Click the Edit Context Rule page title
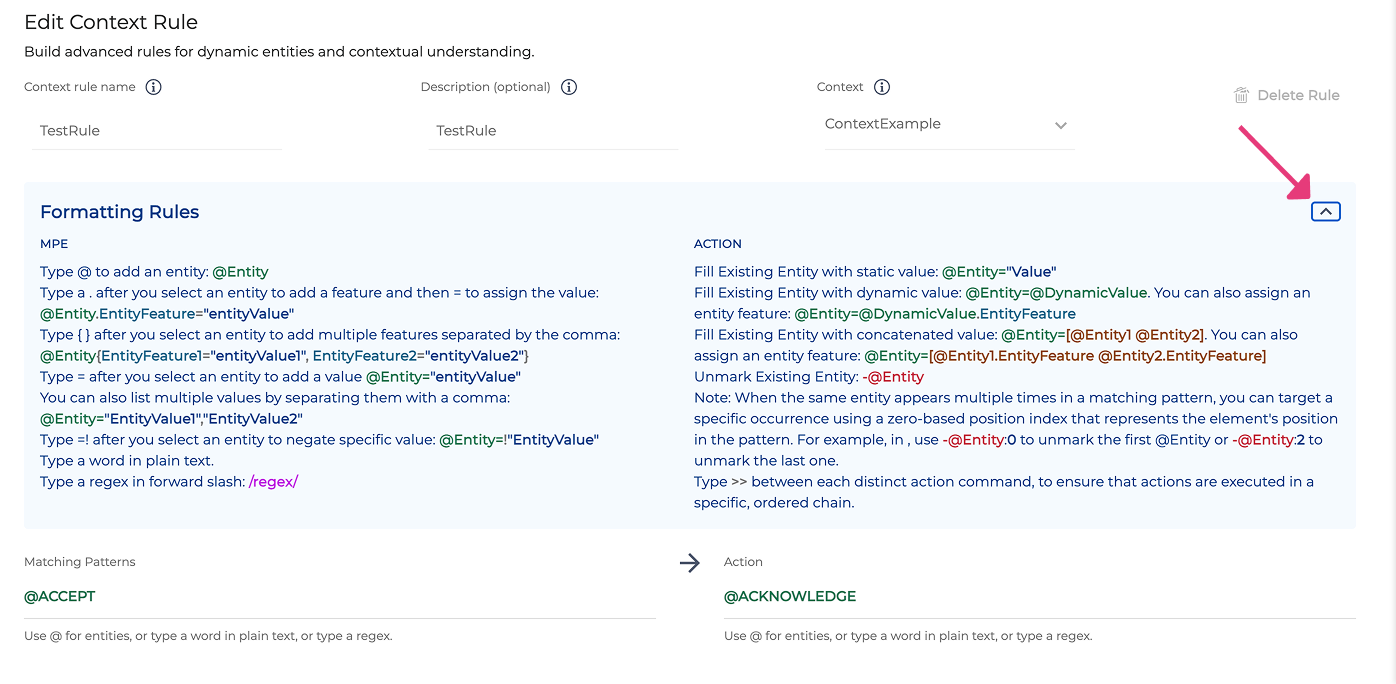 (111, 22)
